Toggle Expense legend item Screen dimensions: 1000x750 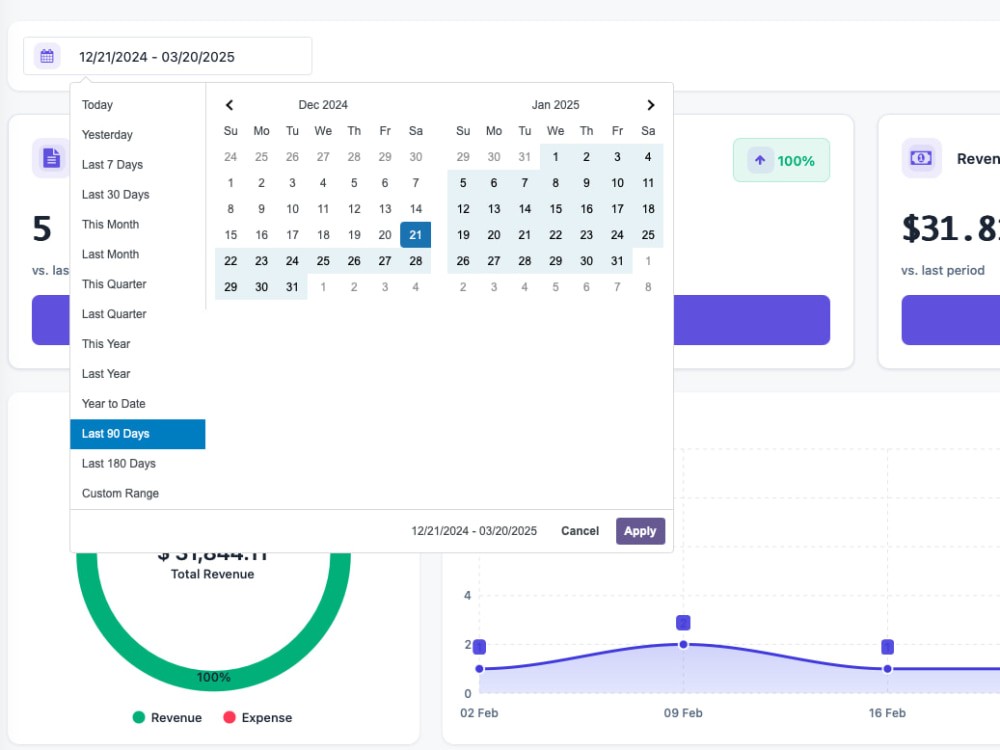[258, 717]
